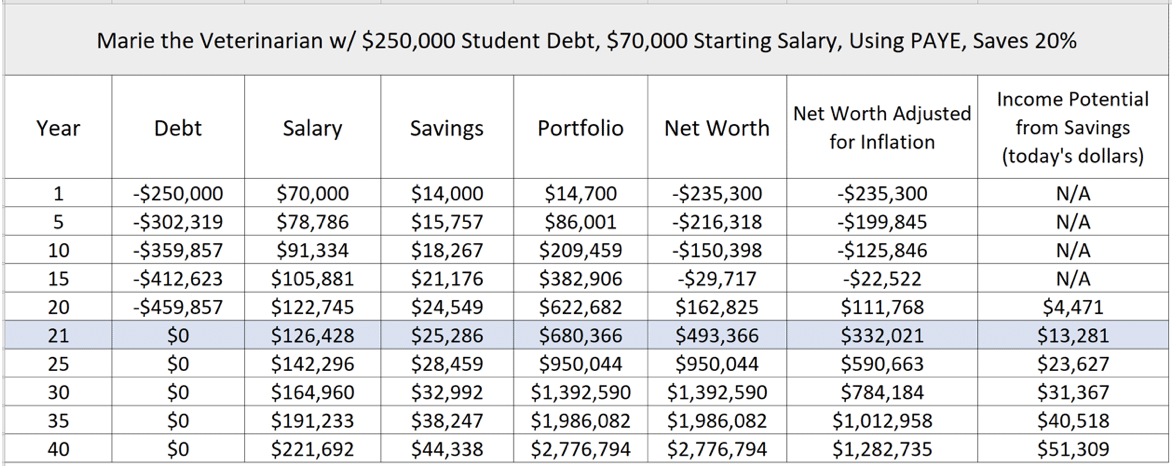The height and width of the screenshot is (466, 1174).
Task: Click the $1,282,735 inflation-adjusted cell
Action: (882, 449)
